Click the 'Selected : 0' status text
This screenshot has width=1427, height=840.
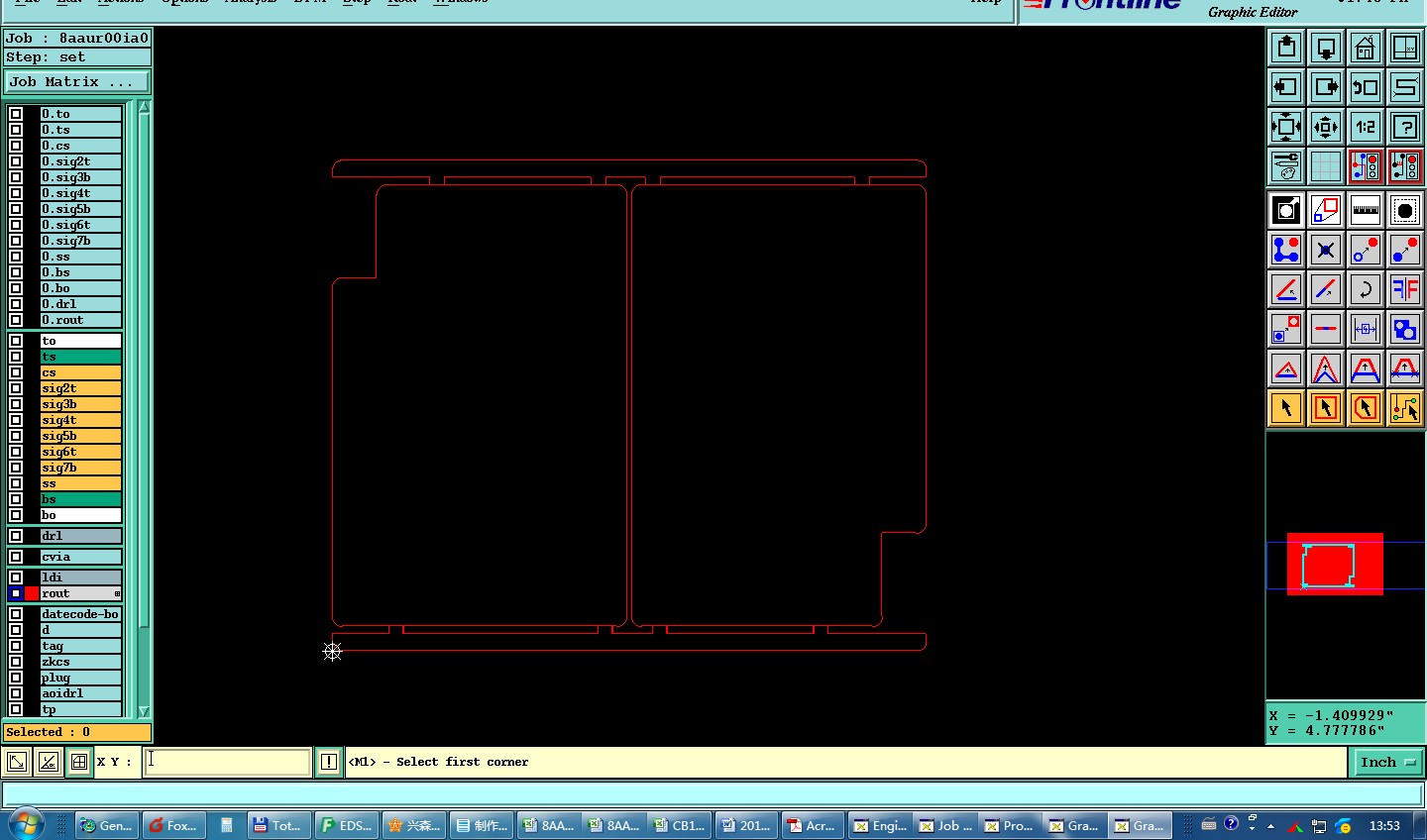click(49, 732)
